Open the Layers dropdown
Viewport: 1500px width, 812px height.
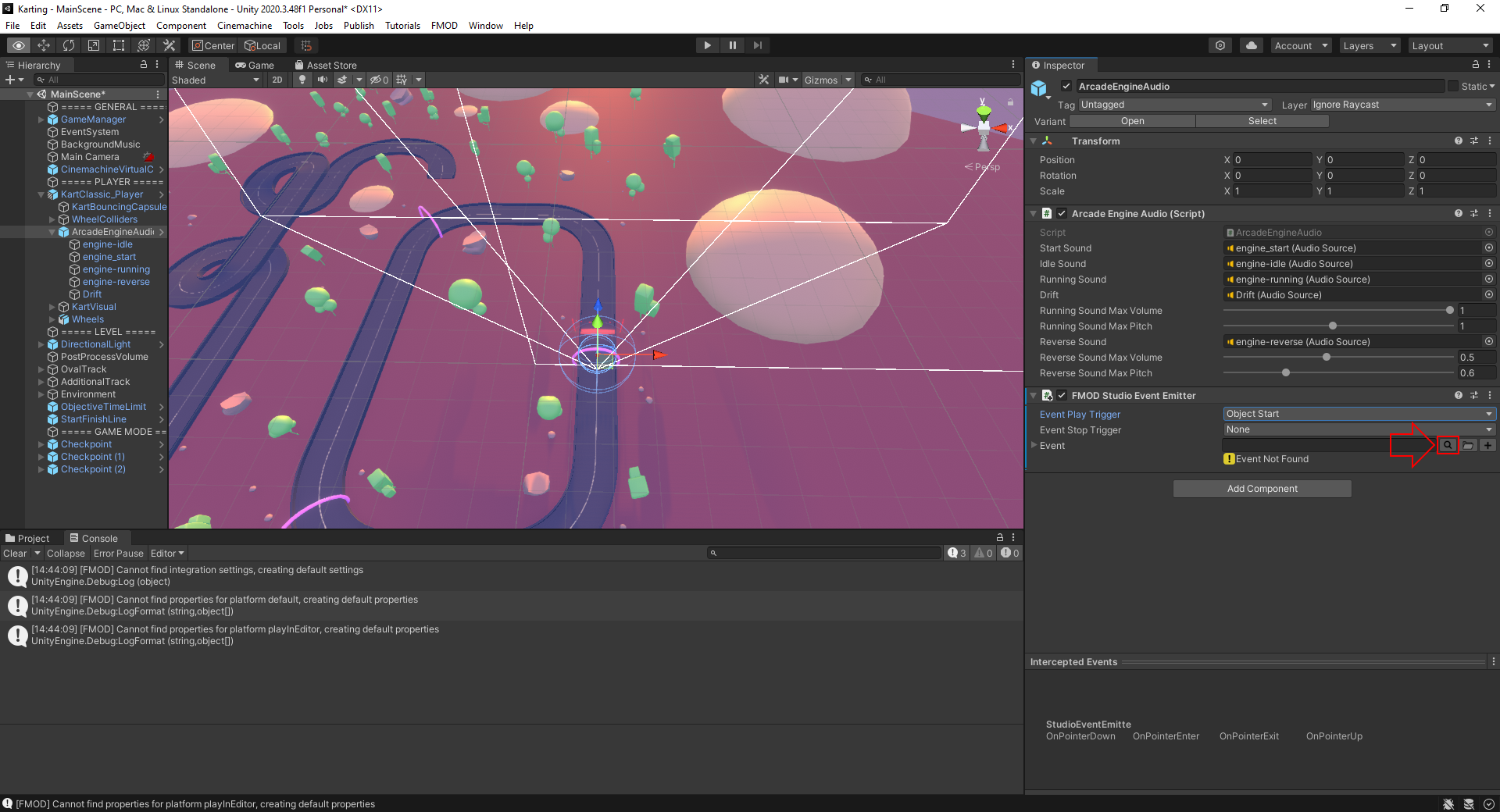1369,45
